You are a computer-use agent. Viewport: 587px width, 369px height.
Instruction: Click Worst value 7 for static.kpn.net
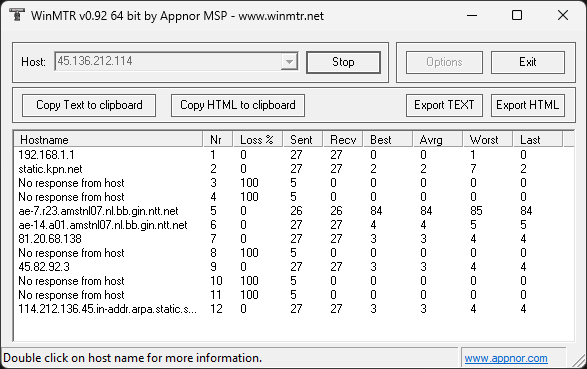[x=473, y=169]
